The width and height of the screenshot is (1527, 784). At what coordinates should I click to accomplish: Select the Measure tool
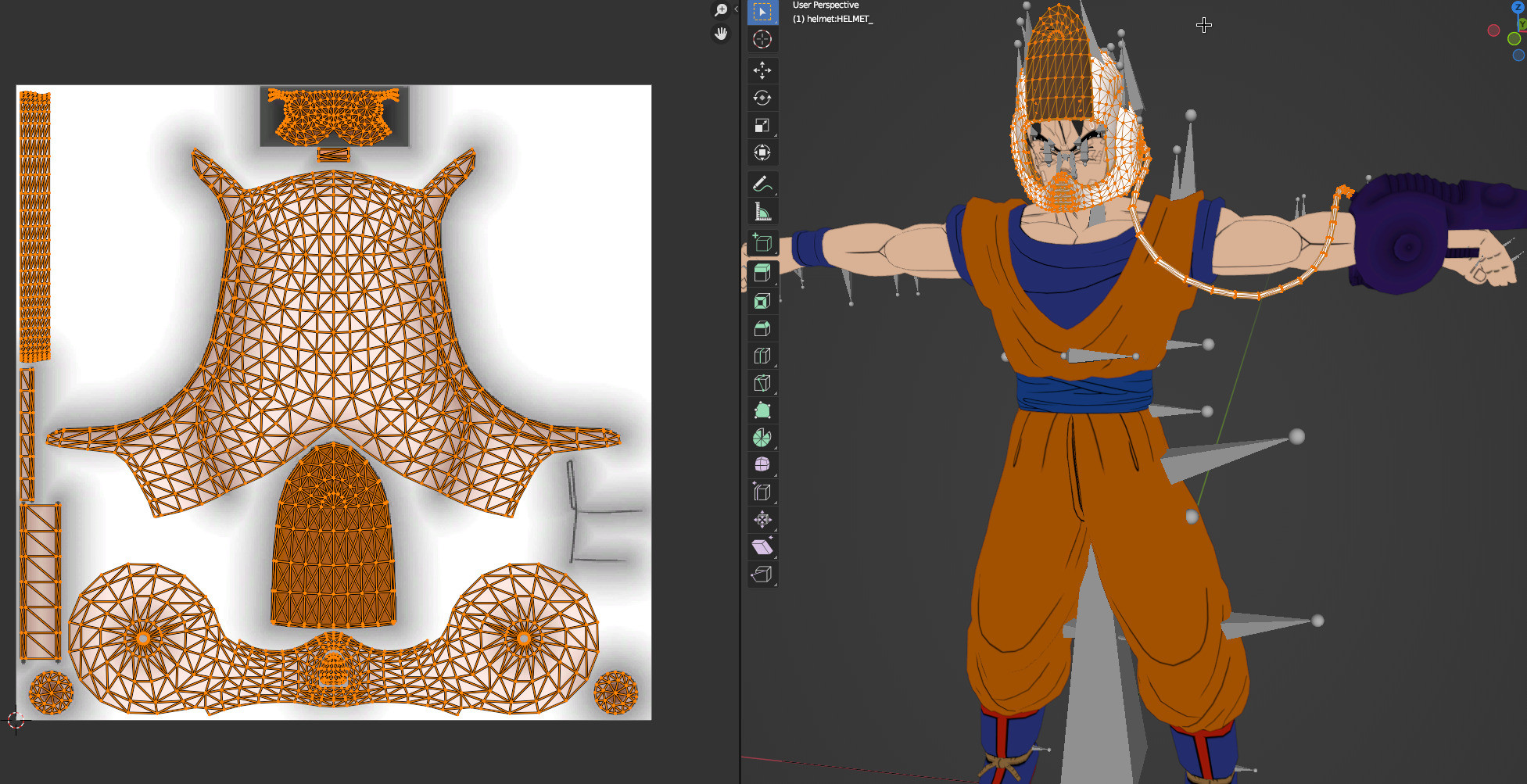click(x=762, y=210)
